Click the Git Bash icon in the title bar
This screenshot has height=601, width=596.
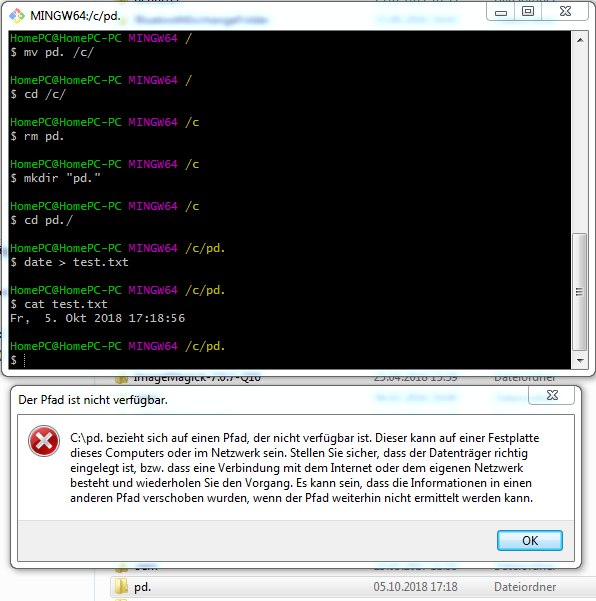point(17,15)
